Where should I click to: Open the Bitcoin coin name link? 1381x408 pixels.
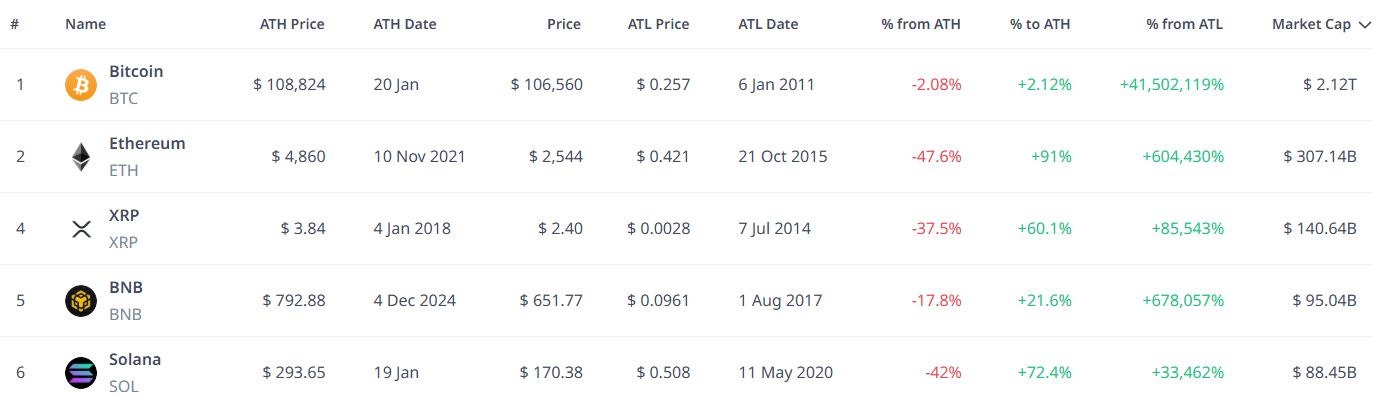click(136, 72)
